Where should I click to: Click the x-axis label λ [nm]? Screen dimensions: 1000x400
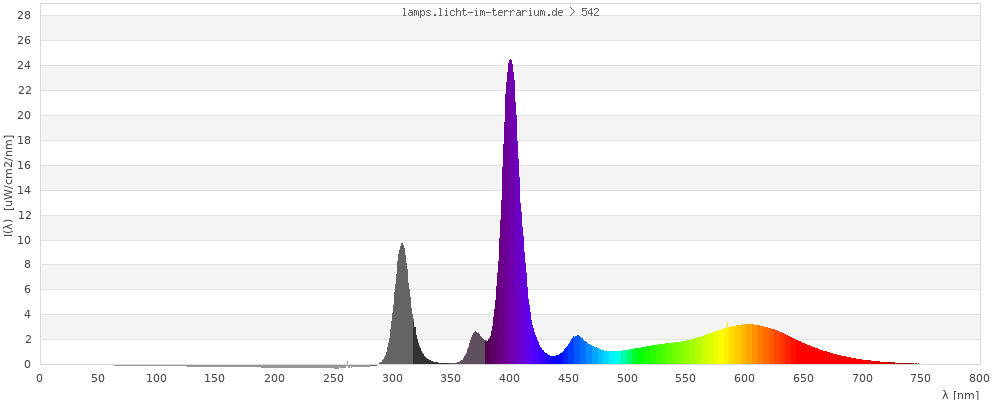coord(960,395)
